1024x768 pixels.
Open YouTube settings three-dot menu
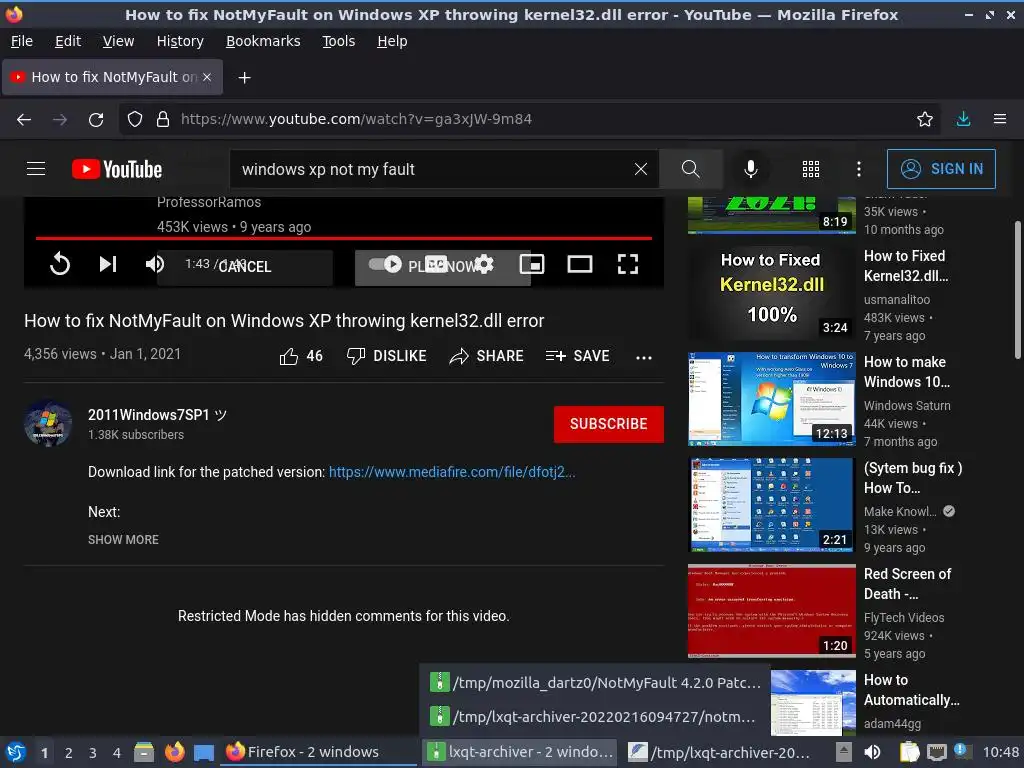pyautogui.click(x=858, y=169)
